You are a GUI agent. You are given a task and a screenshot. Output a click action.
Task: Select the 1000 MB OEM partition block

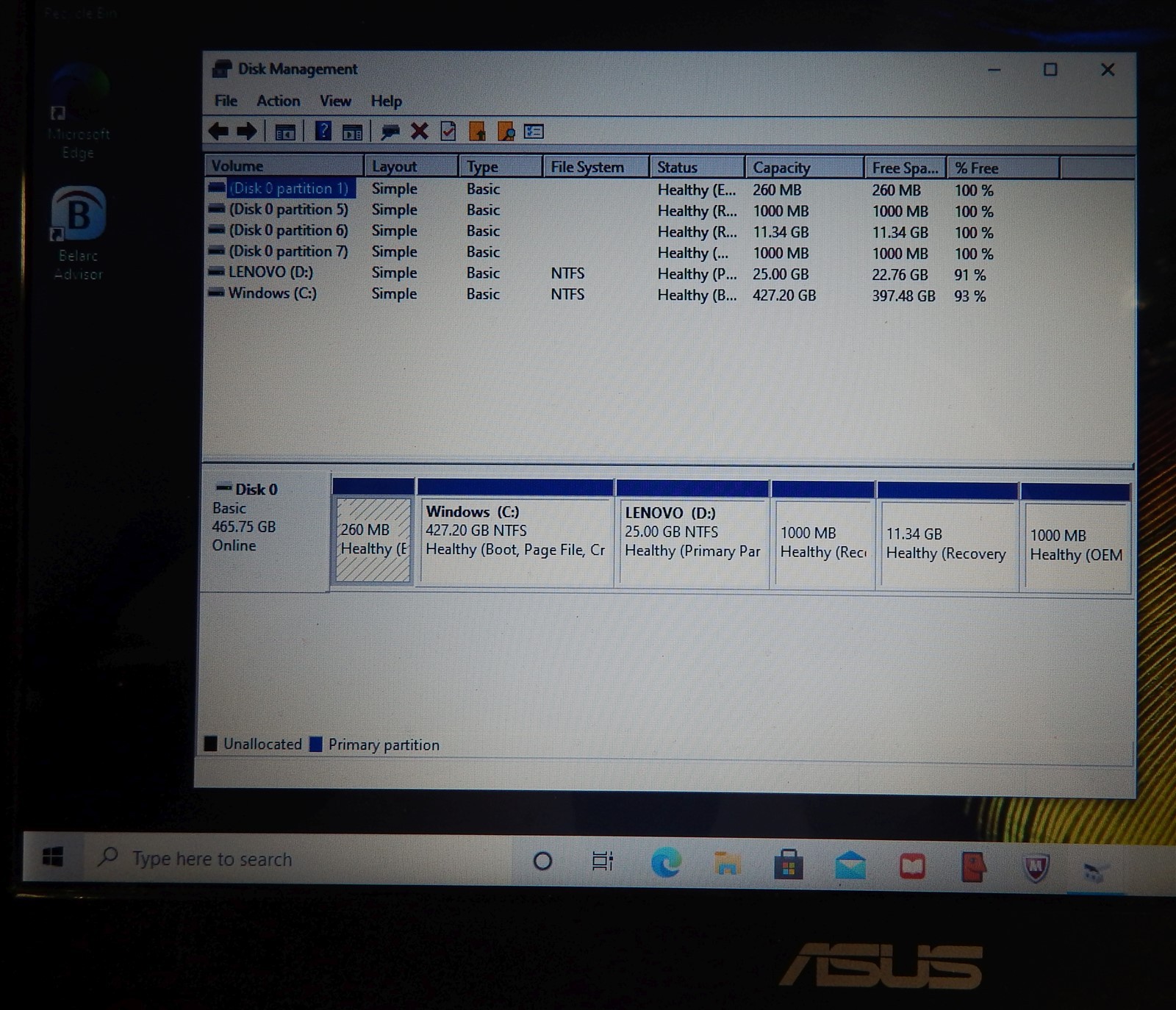click(x=1076, y=546)
